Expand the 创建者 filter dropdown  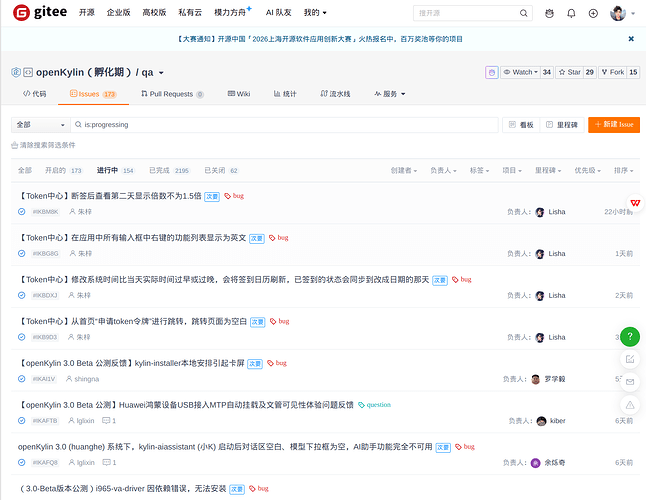click(x=404, y=171)
